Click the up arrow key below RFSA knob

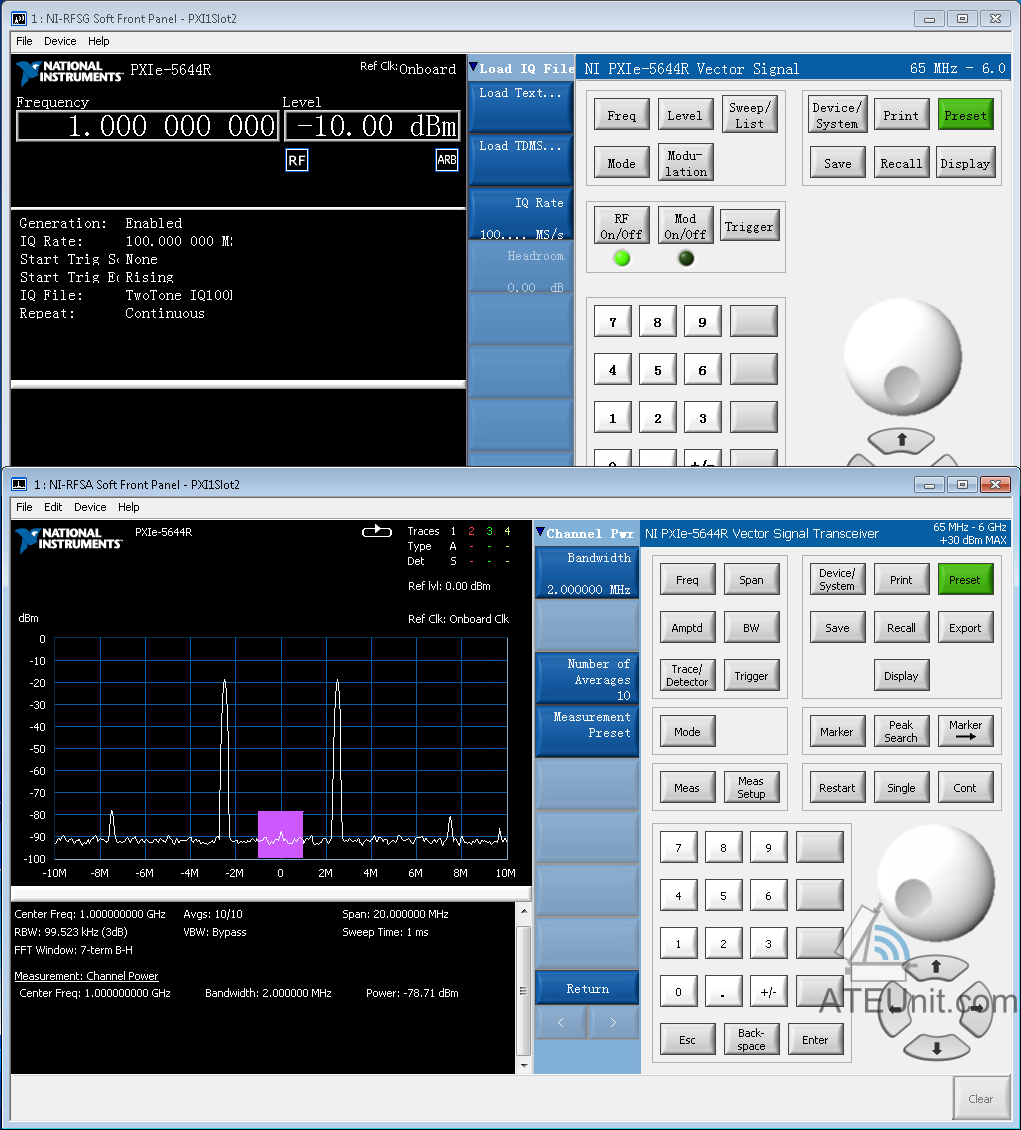tap(936, 966)
